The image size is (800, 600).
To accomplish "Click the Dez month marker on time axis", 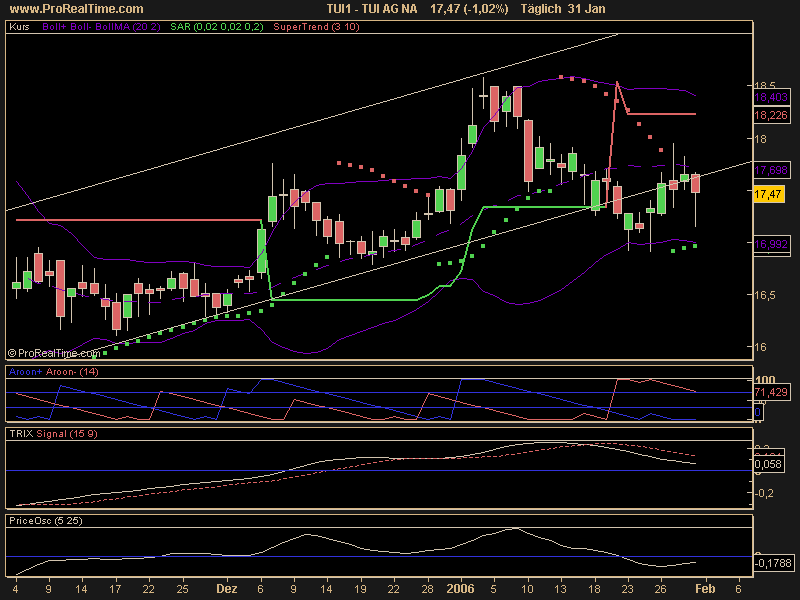I will [227, 589].
